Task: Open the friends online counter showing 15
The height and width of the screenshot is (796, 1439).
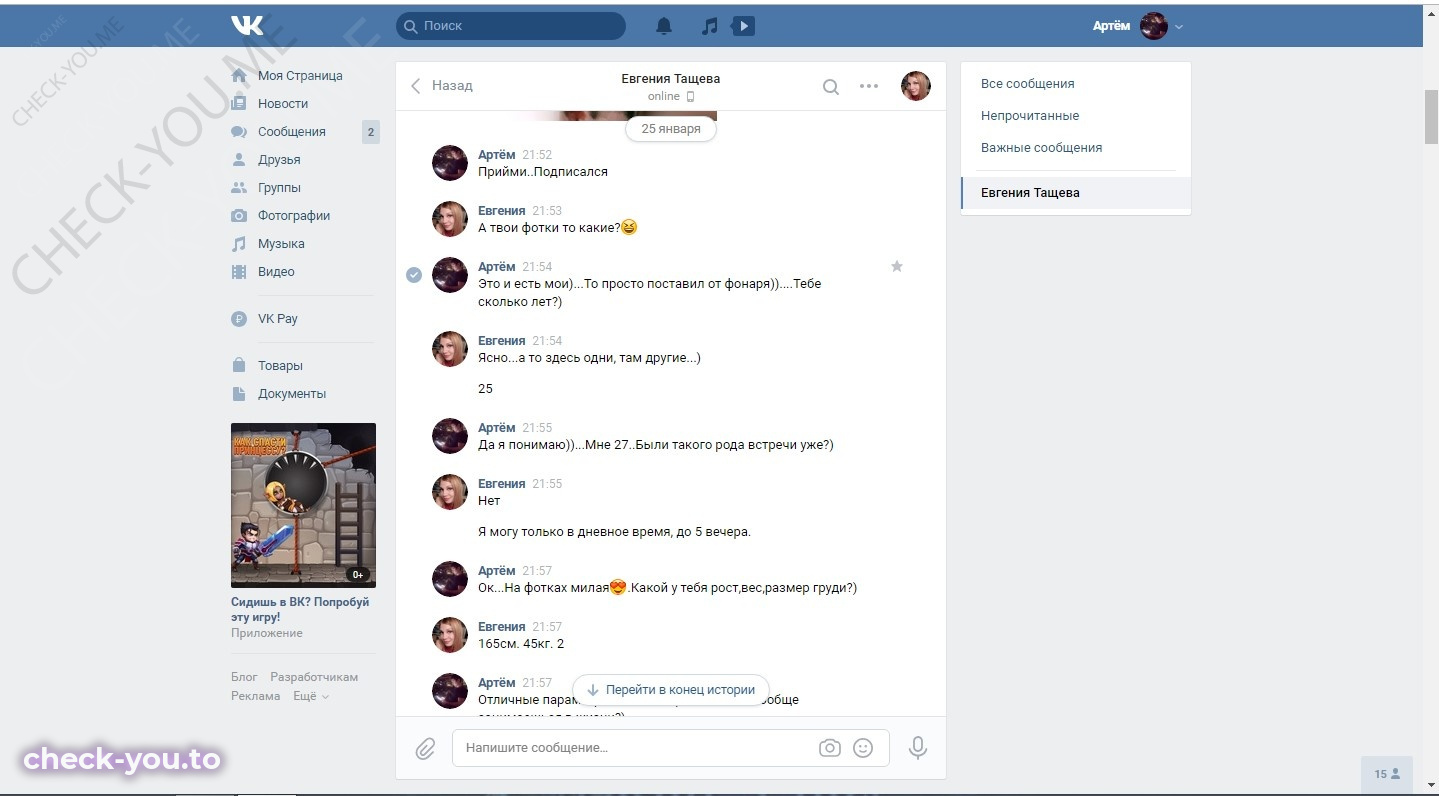Action: 1387,774
